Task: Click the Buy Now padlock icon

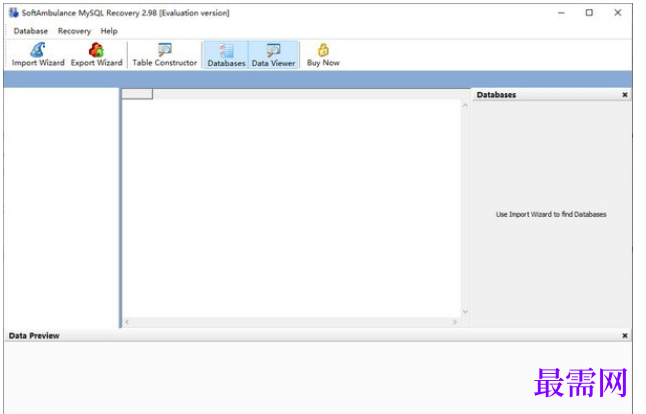Action: (x=323, y=50)
